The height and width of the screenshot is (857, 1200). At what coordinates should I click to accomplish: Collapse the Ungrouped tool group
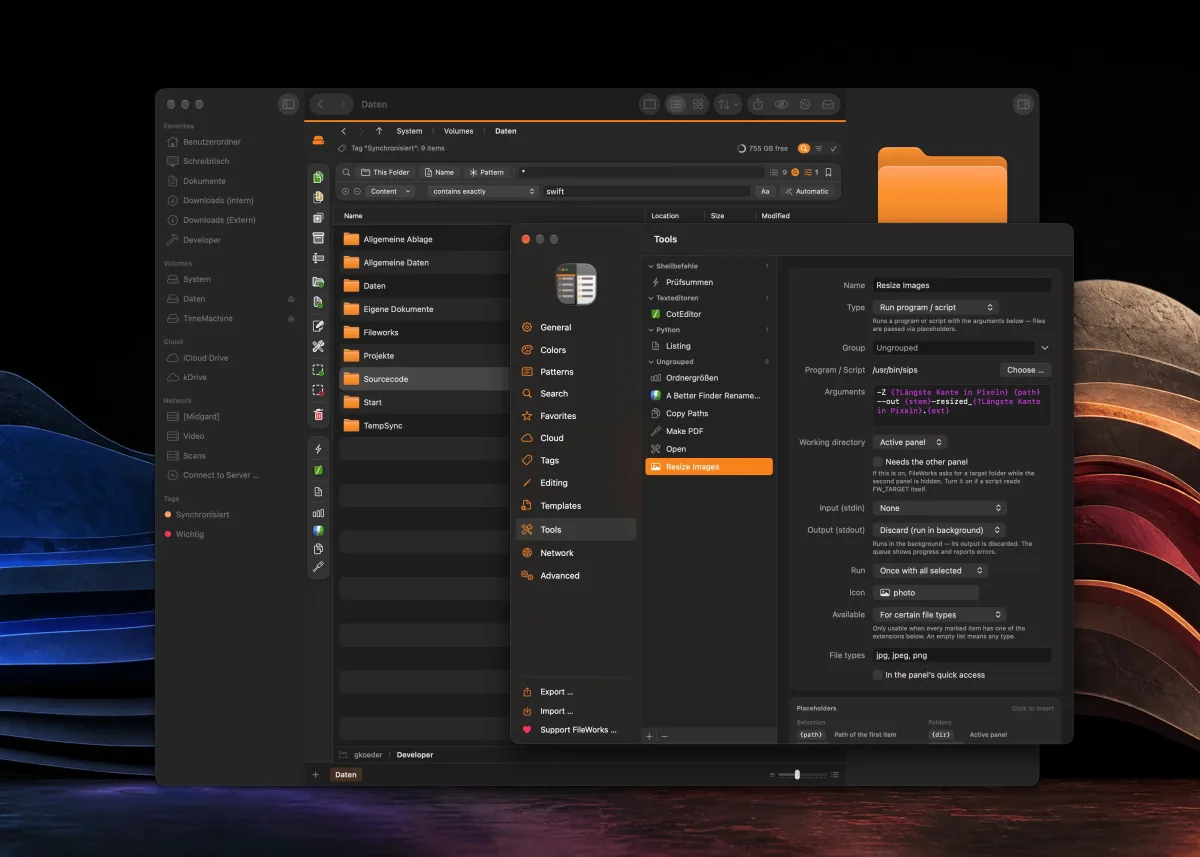click(x=651, y=362)
